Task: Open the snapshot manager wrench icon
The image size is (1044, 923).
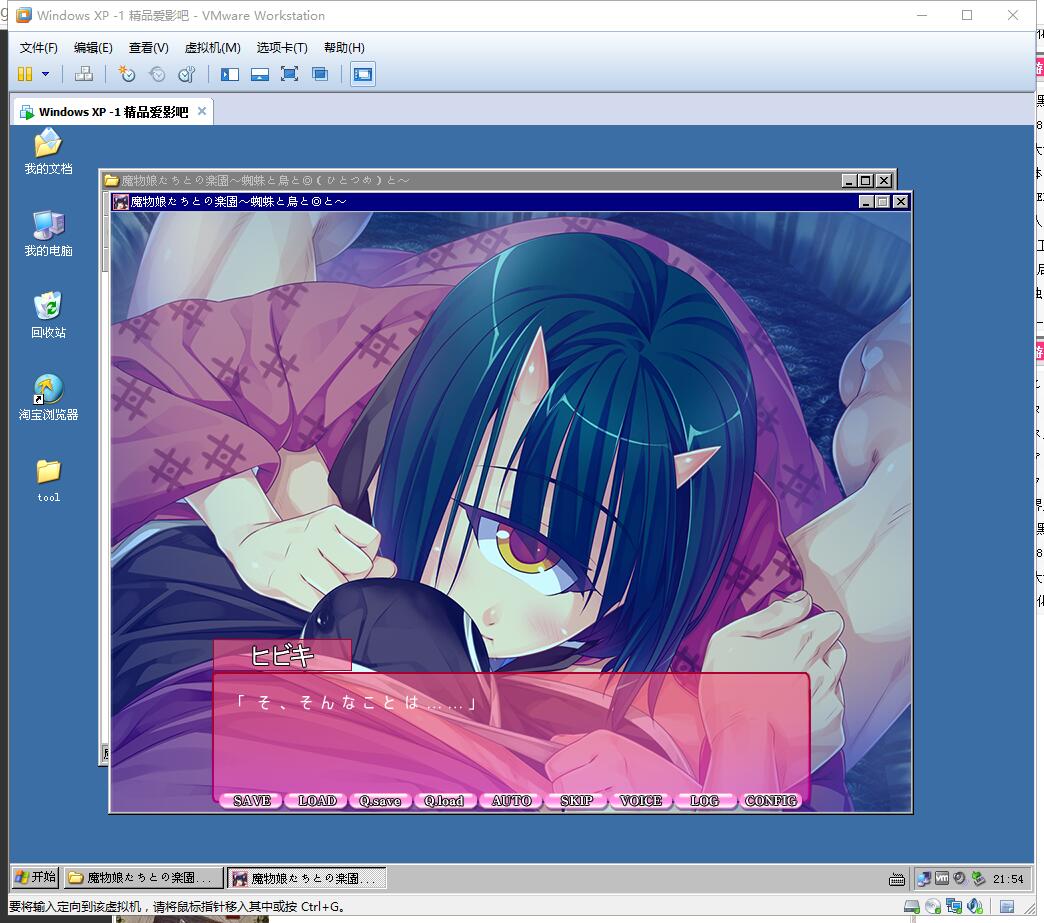Action: pyautogui.click(x=187, y=74)
